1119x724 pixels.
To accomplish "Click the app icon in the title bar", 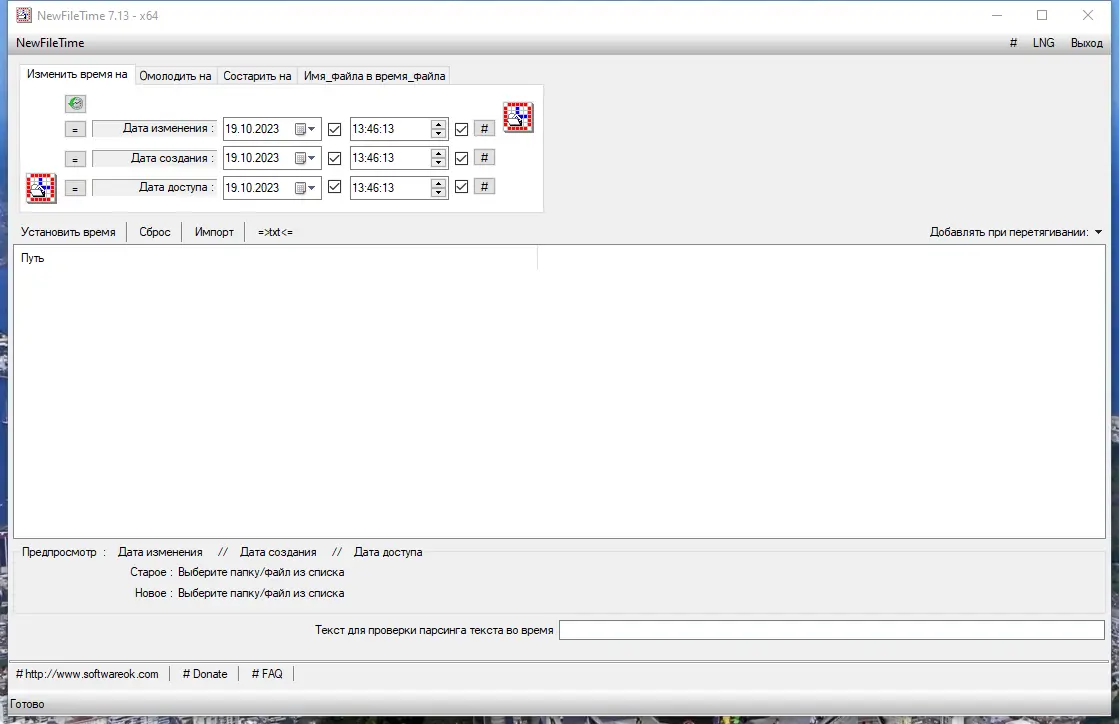I will [24, 15].
